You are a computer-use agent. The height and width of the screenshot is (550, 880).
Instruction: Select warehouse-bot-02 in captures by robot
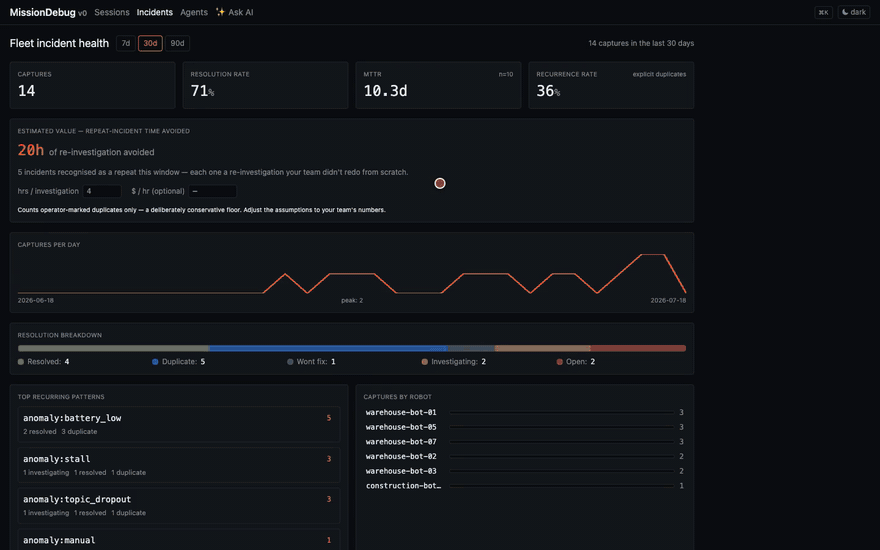[524, 456]
